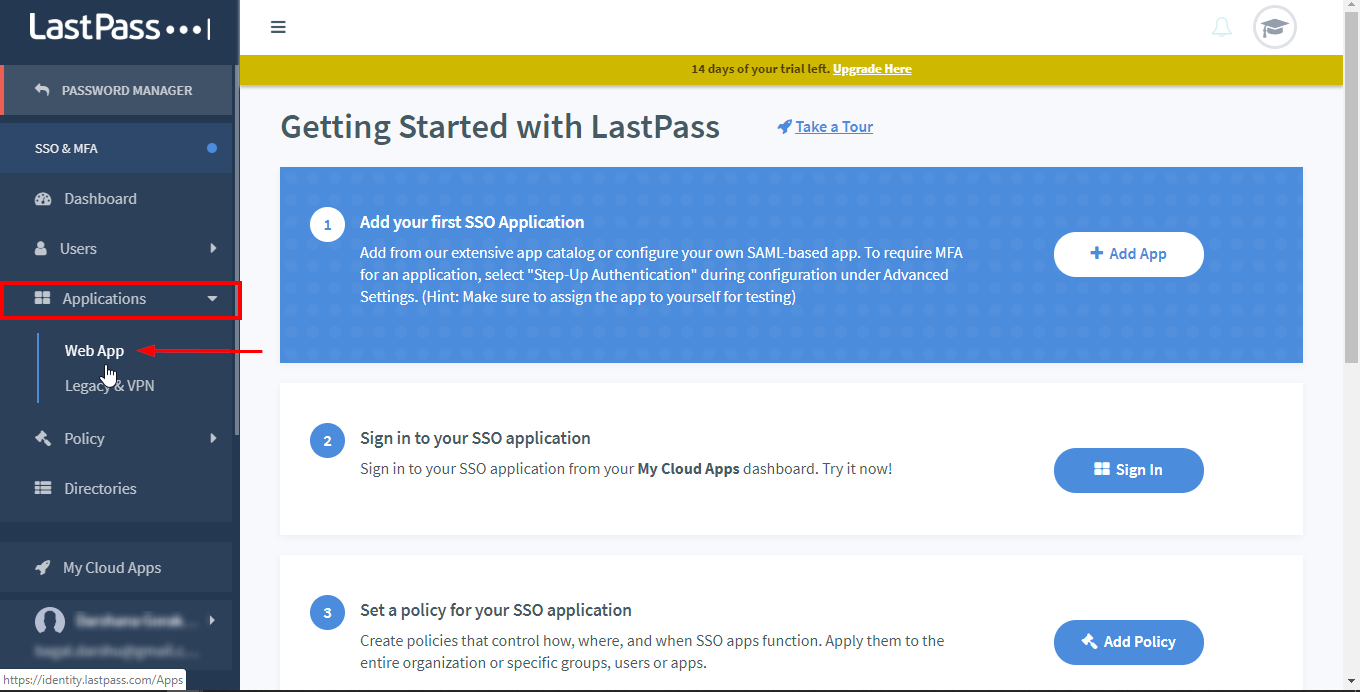Image resolution: width=1360 pixels, height=692 pixels.
Task: Click the hamburger menu icon
Action: 278,27
